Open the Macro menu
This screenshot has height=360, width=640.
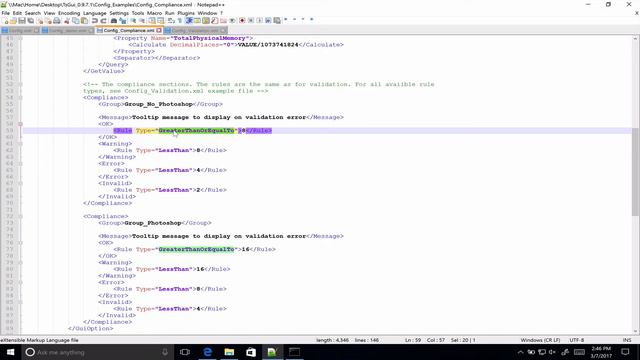click(154, 13)
